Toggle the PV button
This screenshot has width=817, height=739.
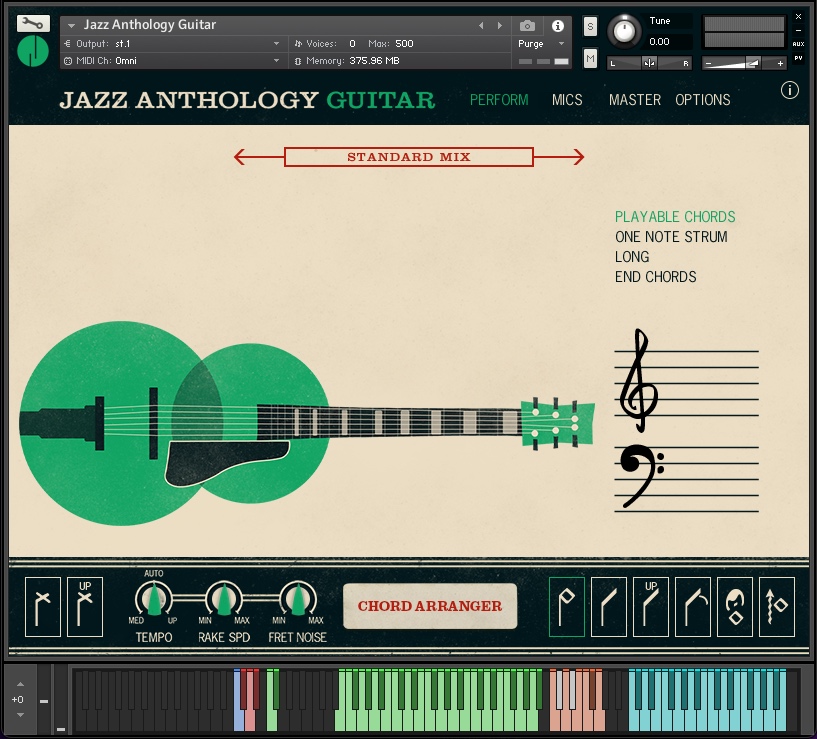[798, 58]
